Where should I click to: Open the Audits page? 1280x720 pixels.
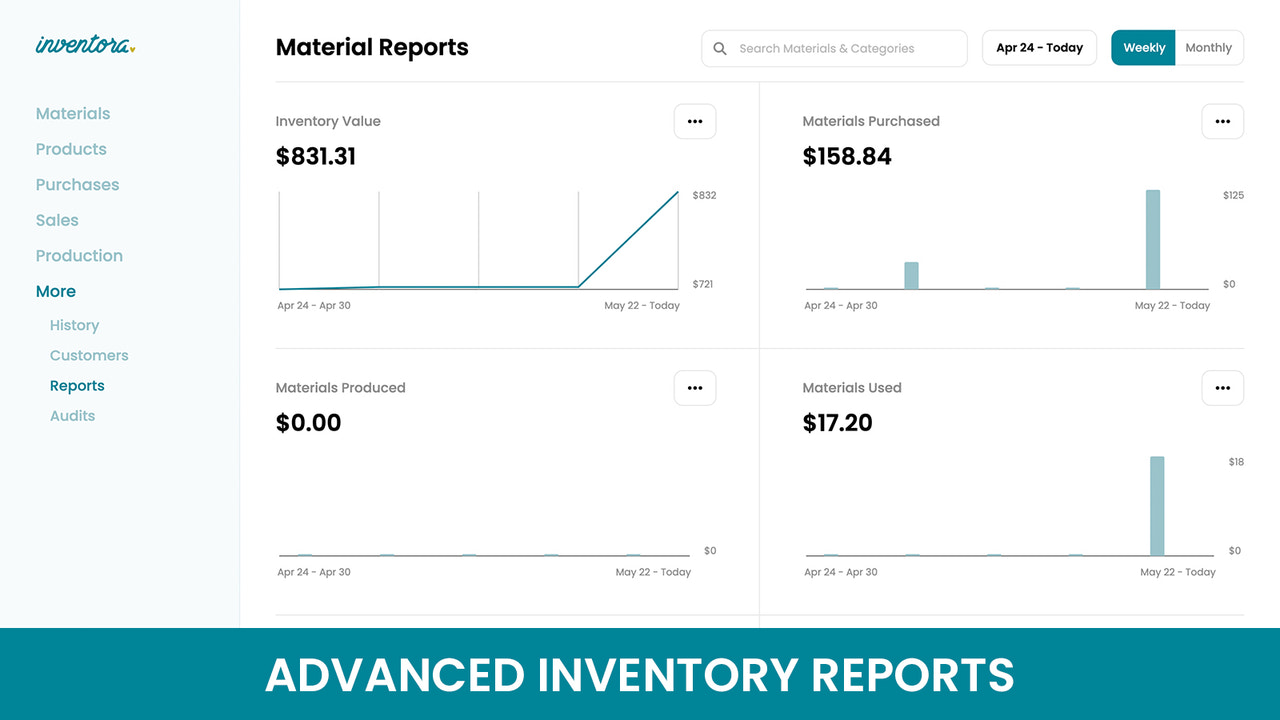tap(72, 415)
